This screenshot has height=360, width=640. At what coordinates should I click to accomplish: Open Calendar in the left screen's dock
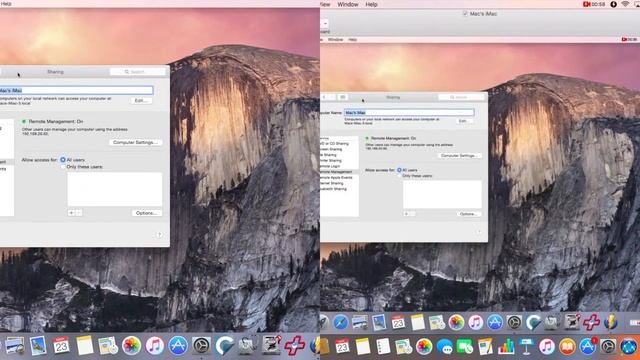[x=61, y=345]
